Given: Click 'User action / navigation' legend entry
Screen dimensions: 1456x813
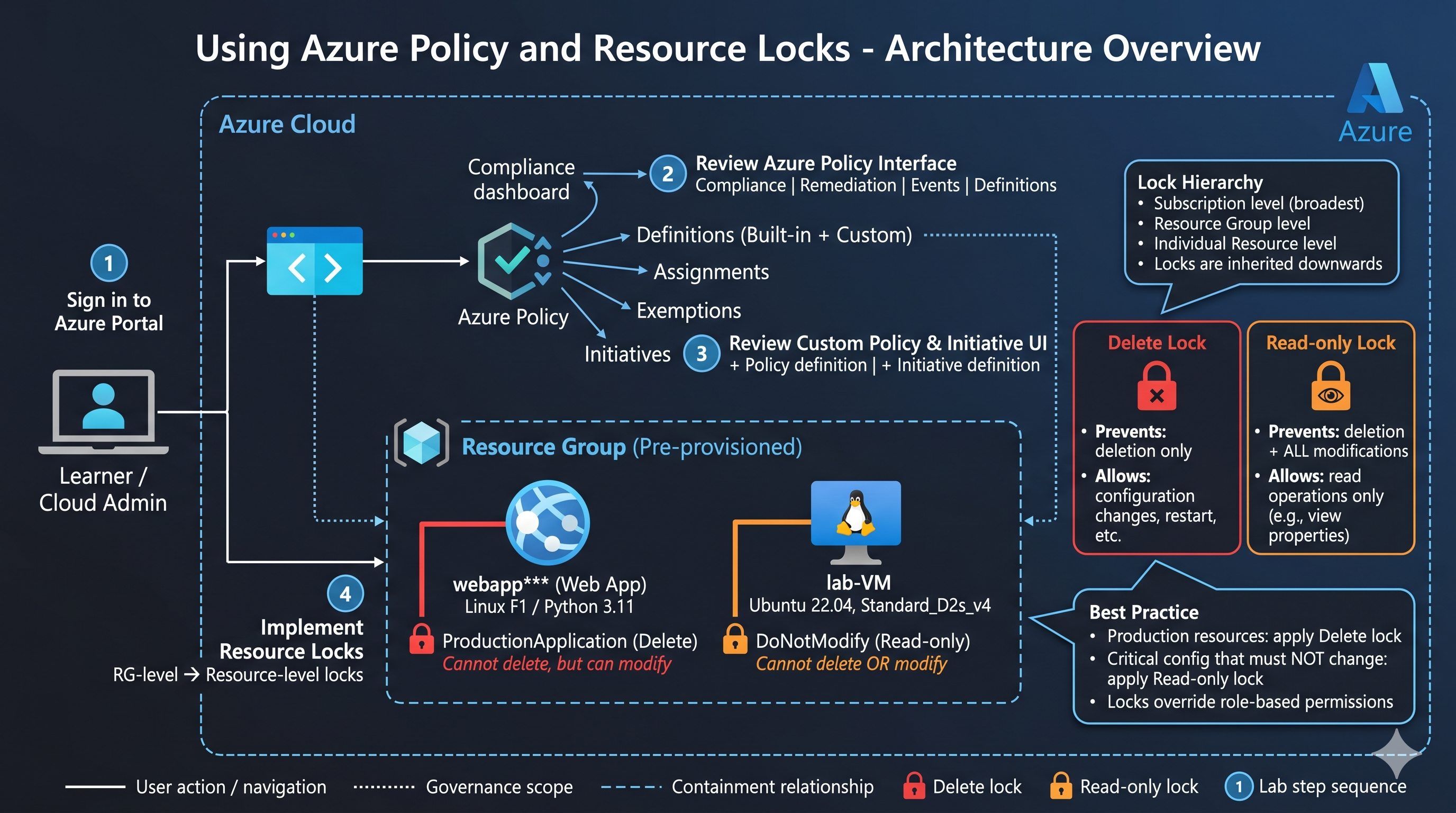Looking at the screenshot, I should pyautogui.click(x=196, y=787).
